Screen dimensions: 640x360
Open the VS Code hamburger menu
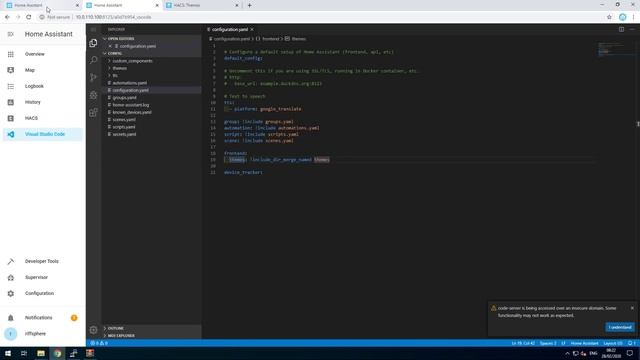tap(93, 29)
